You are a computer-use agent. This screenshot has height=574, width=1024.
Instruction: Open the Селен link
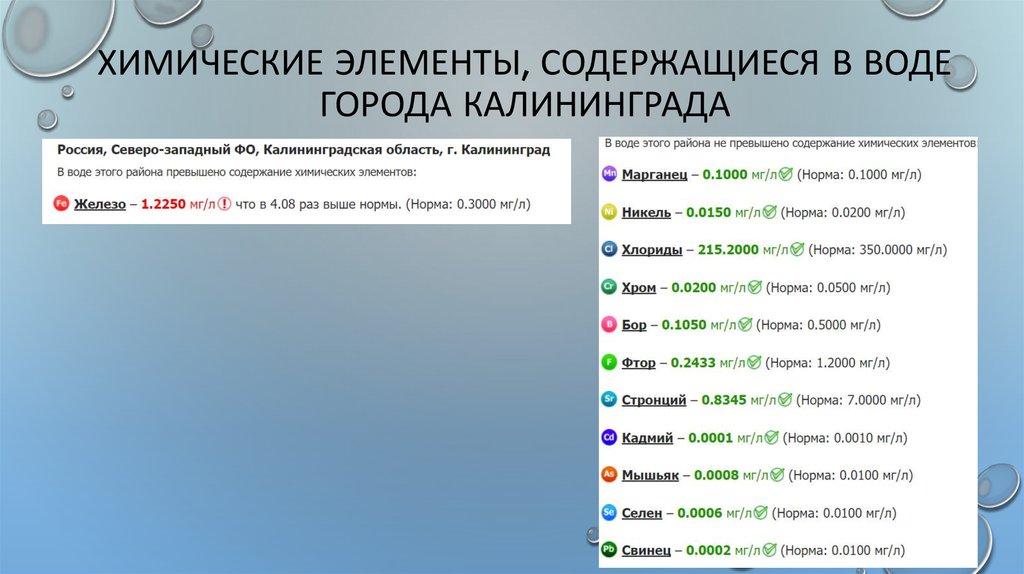642,513
